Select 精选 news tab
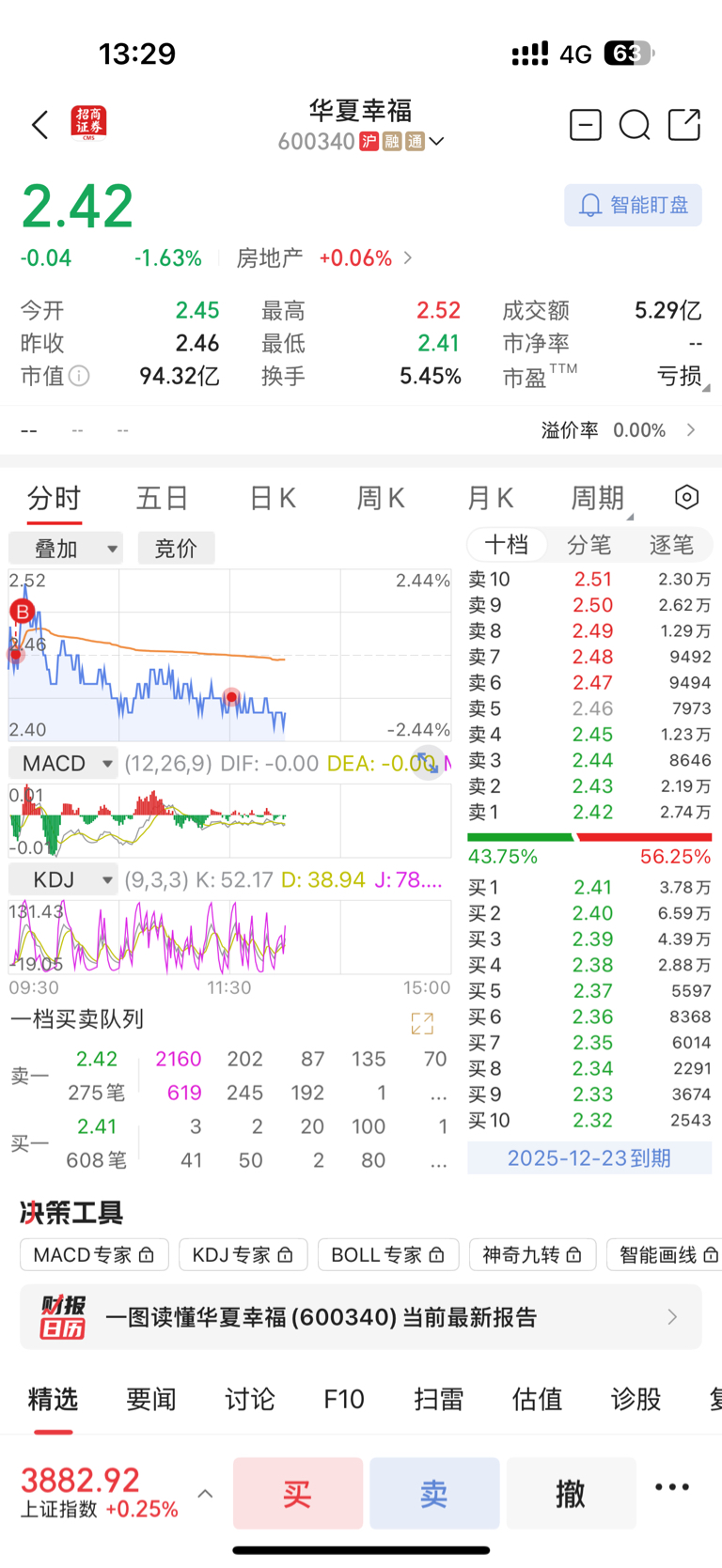Viewport: 722px width, 1568px height. [x=53, y=1399]
